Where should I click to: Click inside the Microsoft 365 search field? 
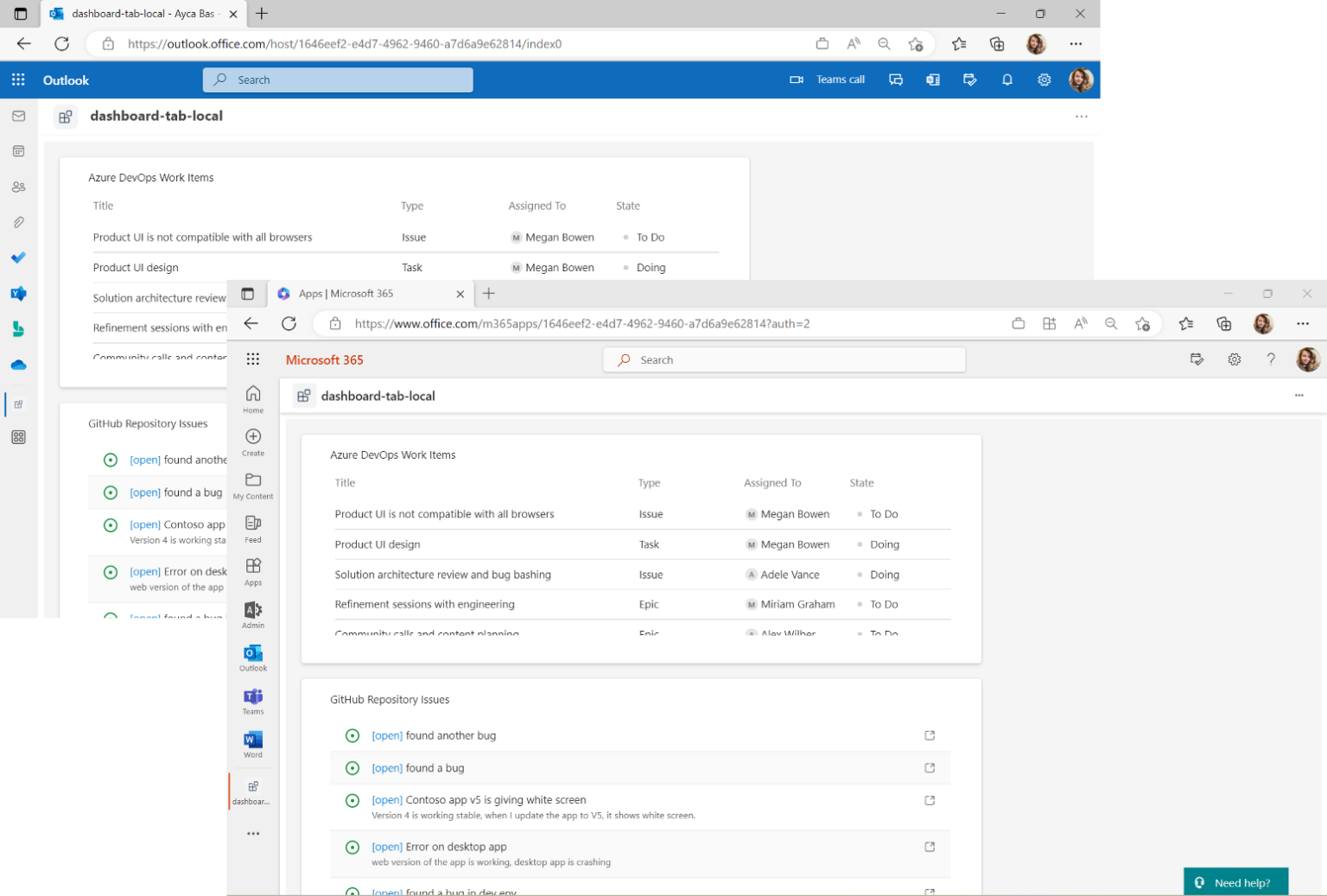(782, 359)
